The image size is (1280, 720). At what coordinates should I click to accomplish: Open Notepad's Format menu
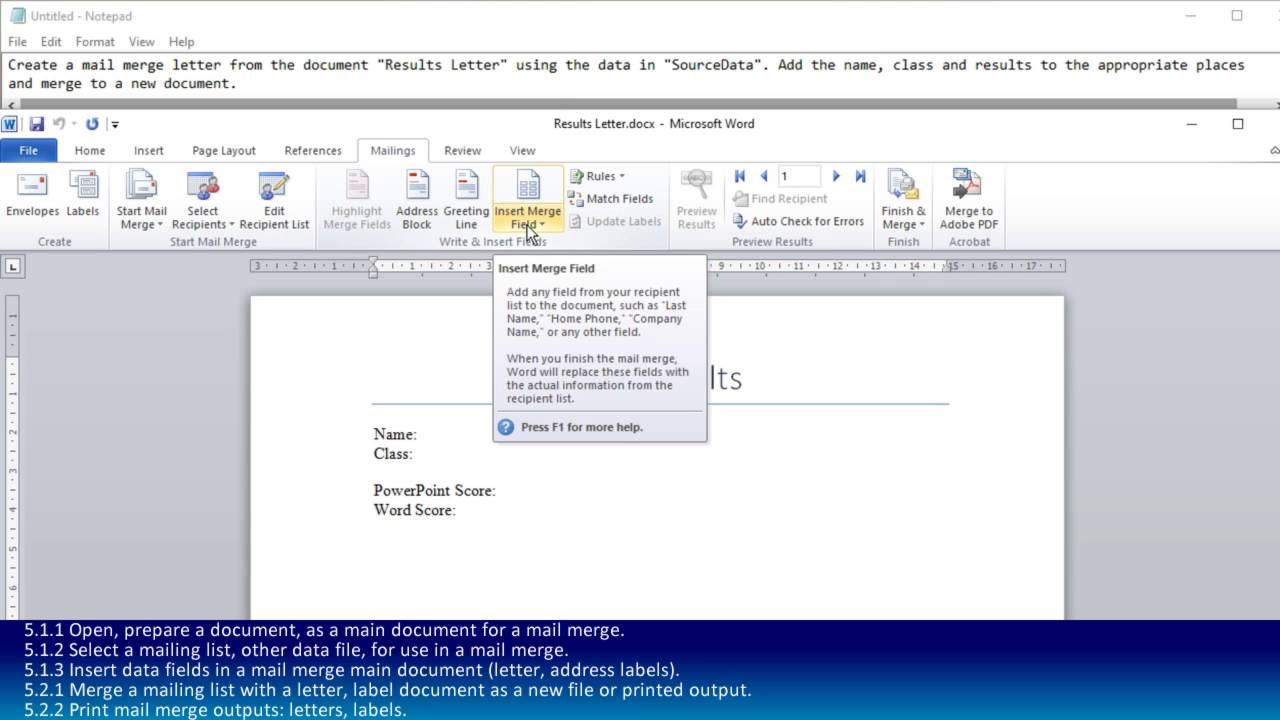pos(95,42)
